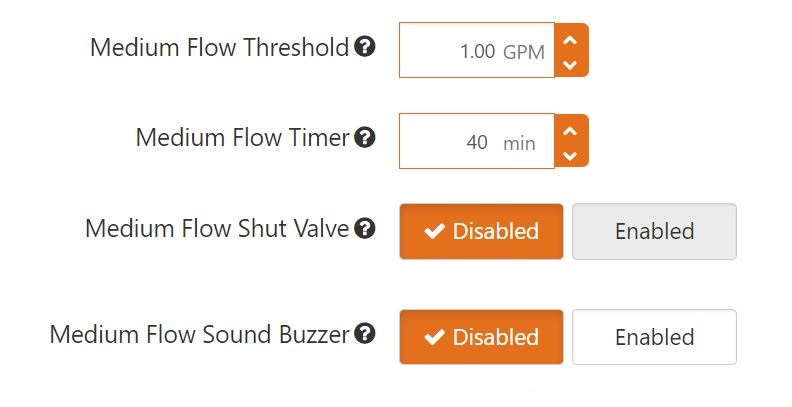This screenshot has height=407, width=792.
Task: Click the min unit text
Action: click(519, 143)
